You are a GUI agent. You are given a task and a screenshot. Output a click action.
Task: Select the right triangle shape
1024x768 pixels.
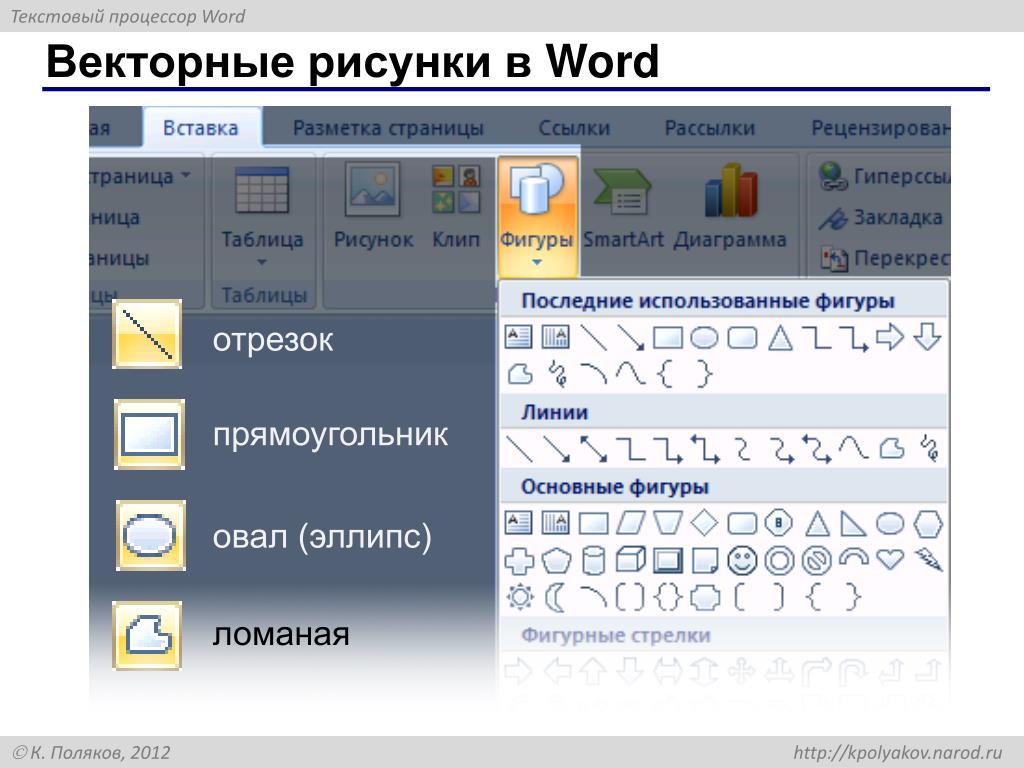[x=853, y=523]
